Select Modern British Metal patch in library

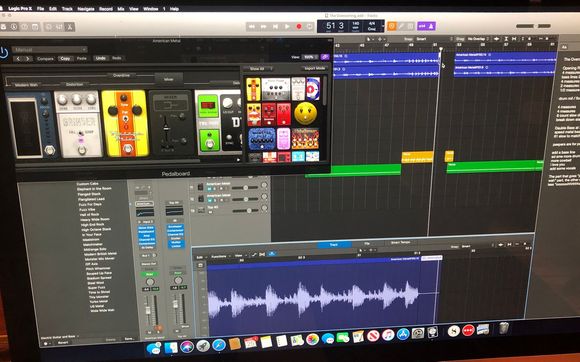100,254
